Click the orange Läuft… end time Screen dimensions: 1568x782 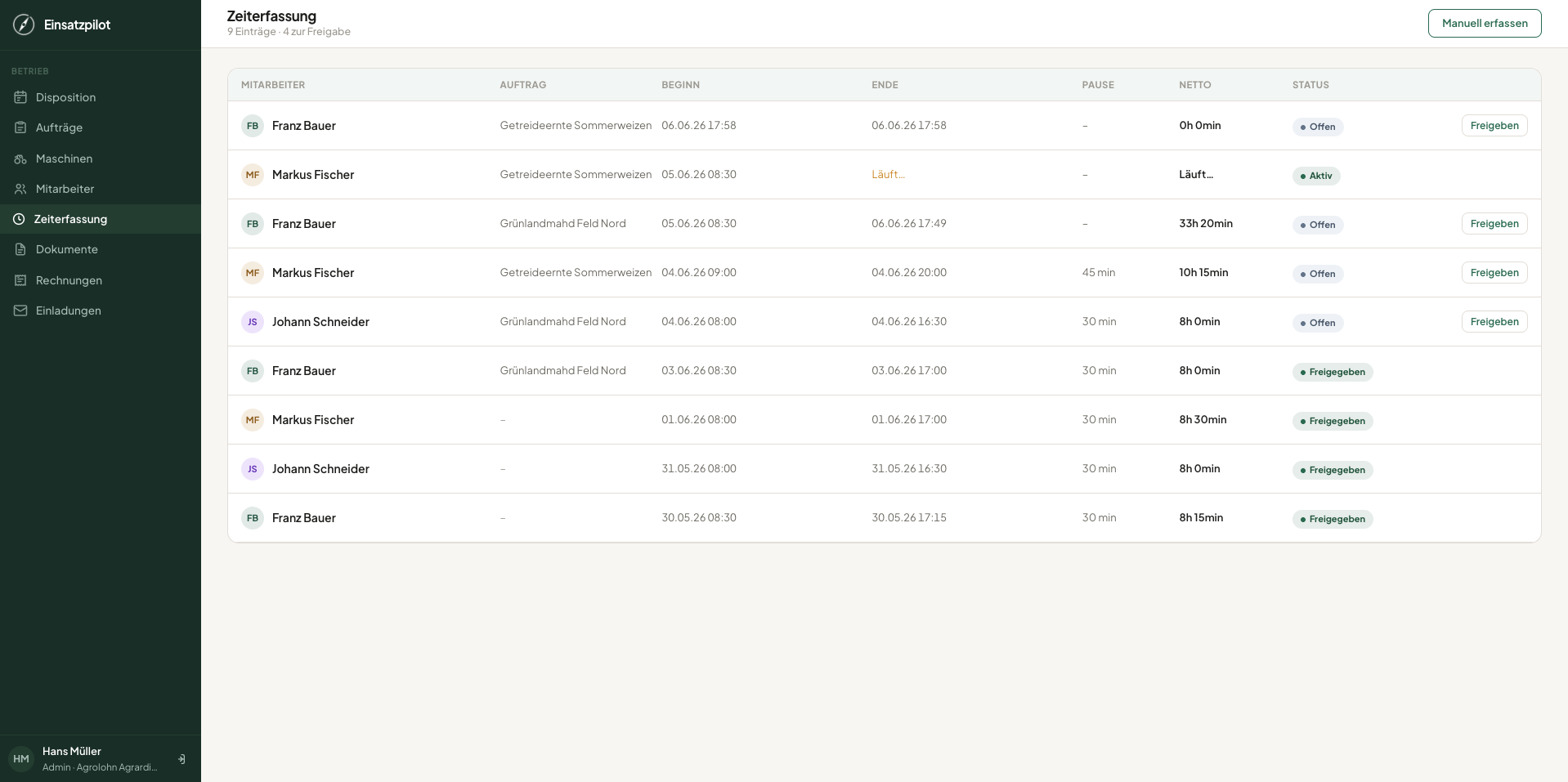click(x=888, y=175)
